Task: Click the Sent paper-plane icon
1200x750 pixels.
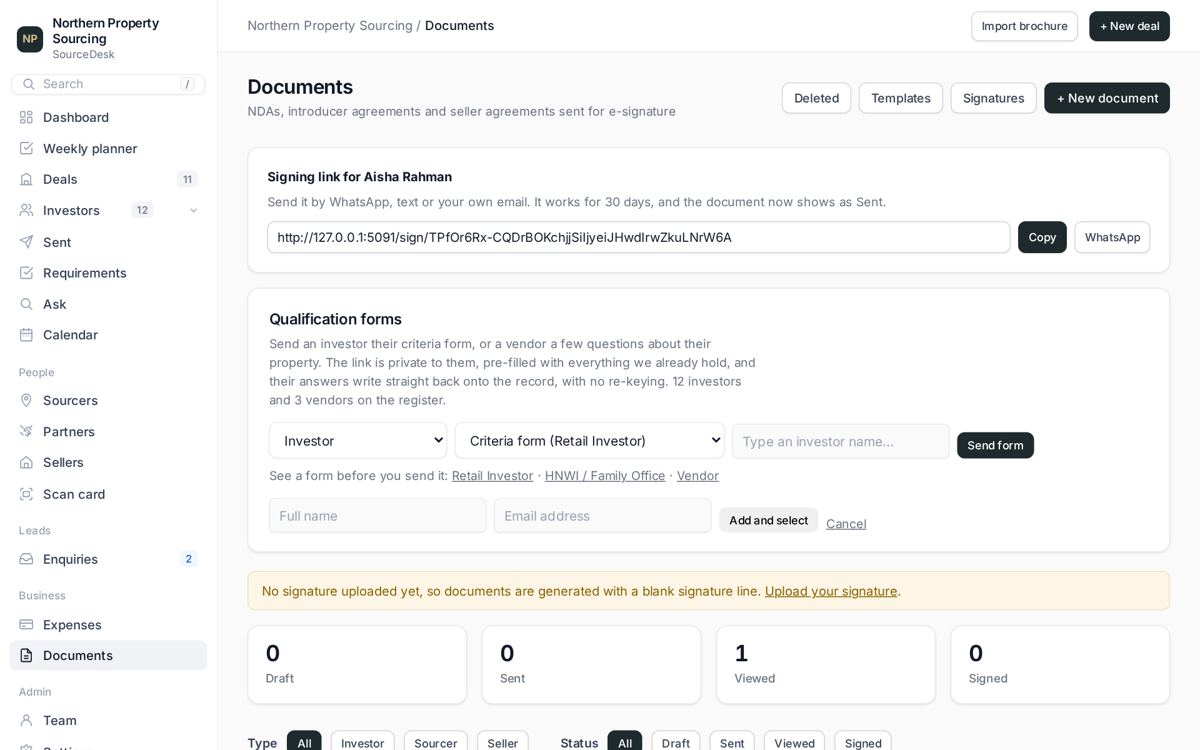Action: click(x=27, y=242)
